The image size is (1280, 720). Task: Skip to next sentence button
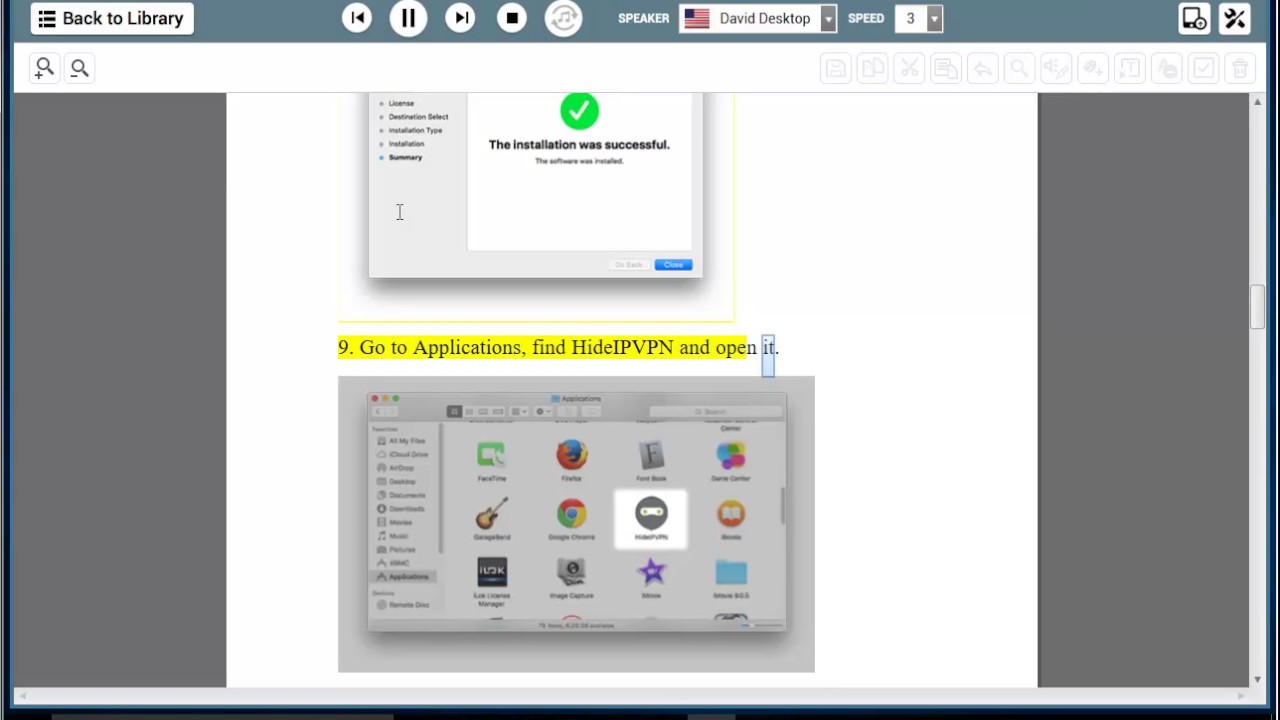[460, 18]
